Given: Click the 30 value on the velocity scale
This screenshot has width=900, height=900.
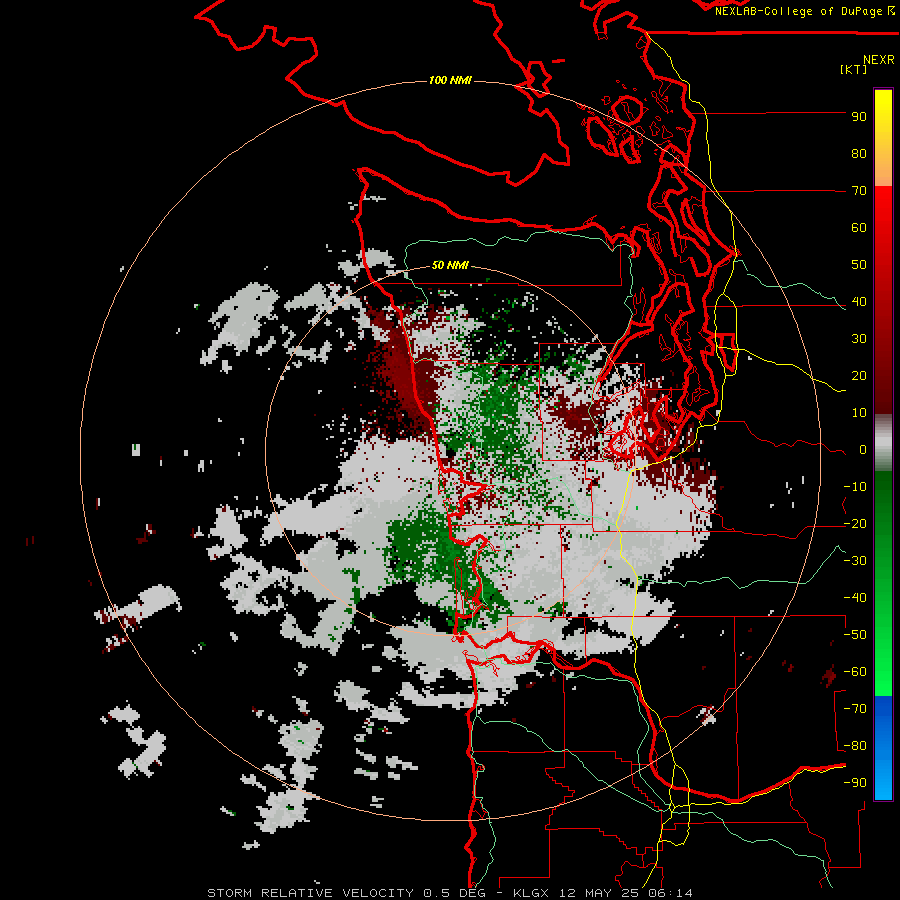Looking at the screenshot, I should click(859, 339).
